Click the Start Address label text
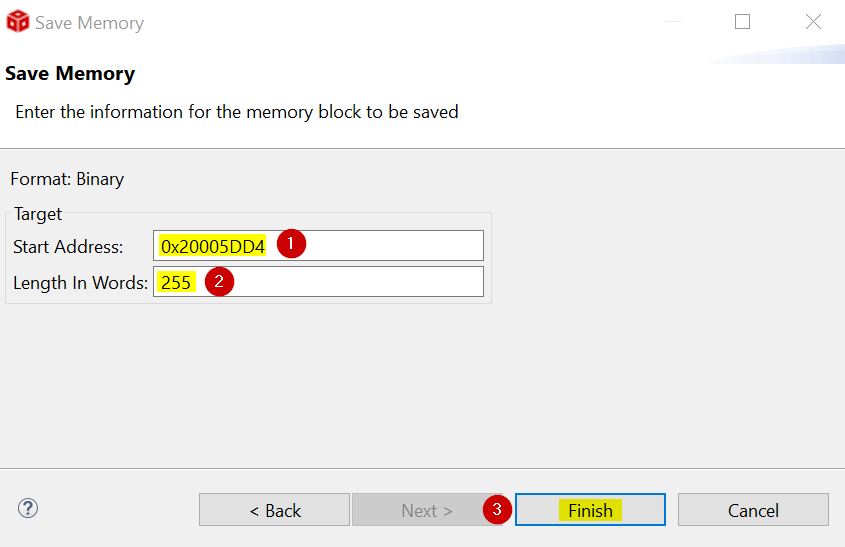The height and width of the screenshot is (547, 845). tap(68, 246)
